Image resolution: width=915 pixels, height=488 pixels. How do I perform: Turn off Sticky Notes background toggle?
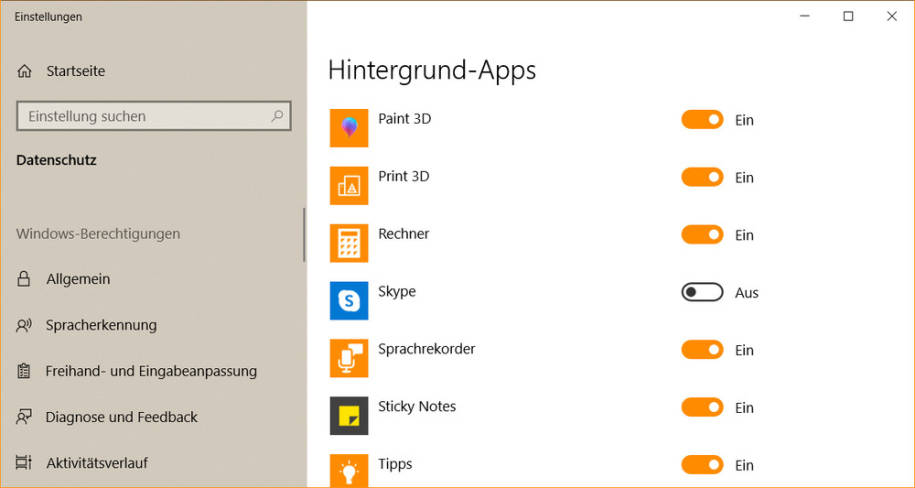point(702,407)
